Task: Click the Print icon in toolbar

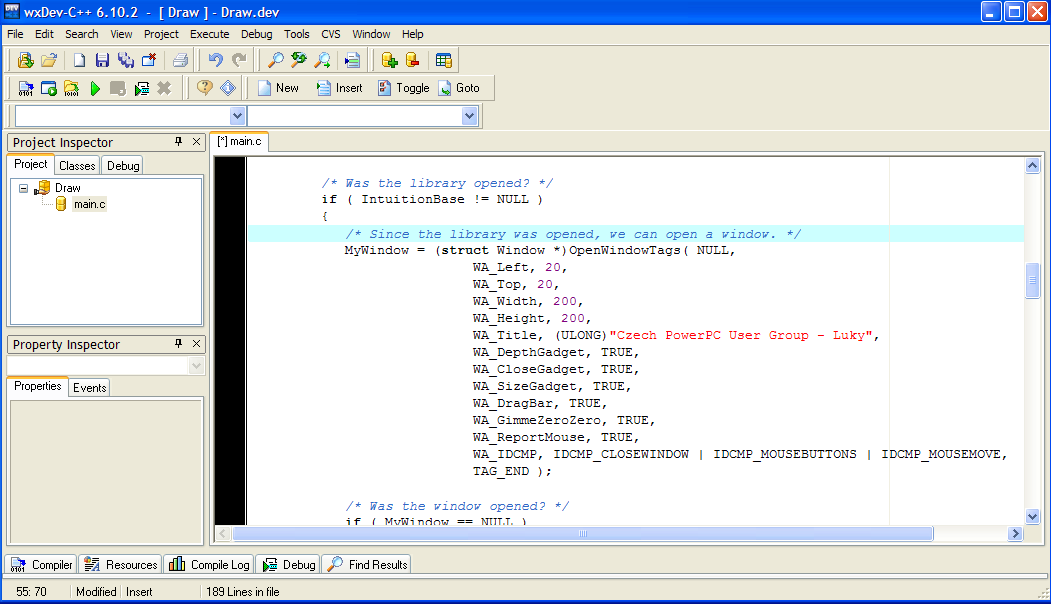Action: click(x=180, y=60)
